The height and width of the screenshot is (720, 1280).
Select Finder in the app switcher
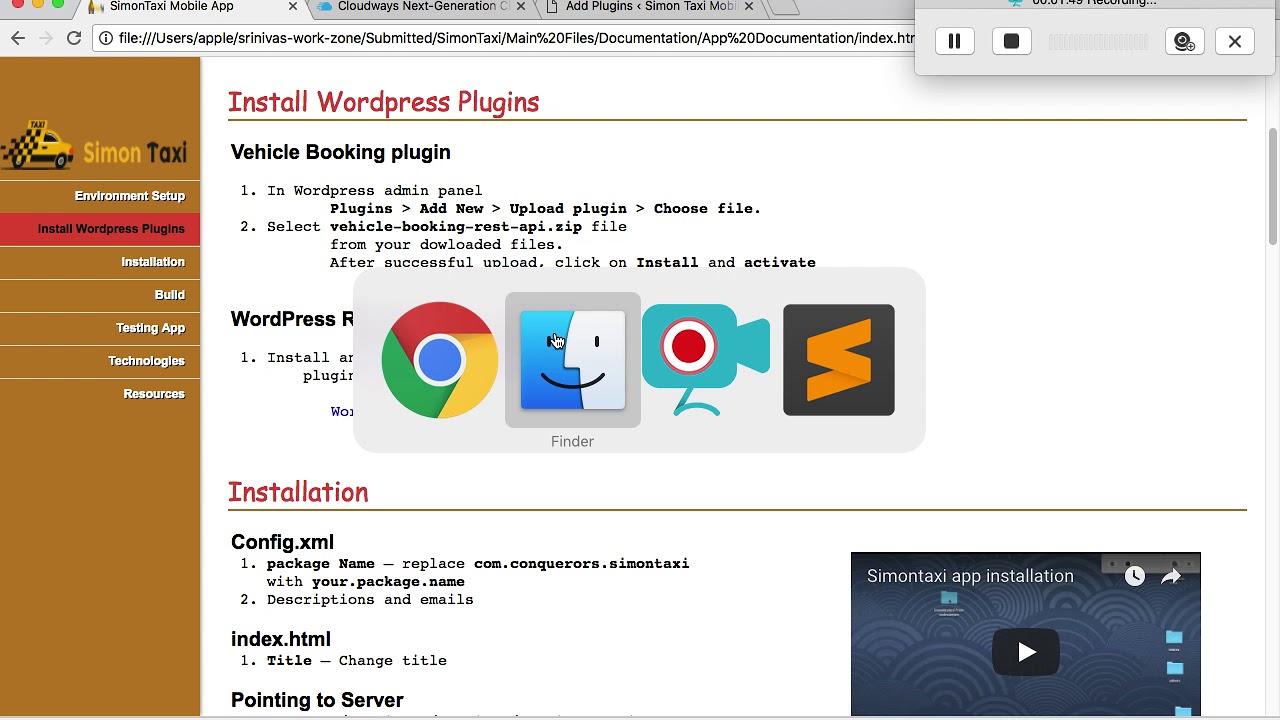(573, 360)
